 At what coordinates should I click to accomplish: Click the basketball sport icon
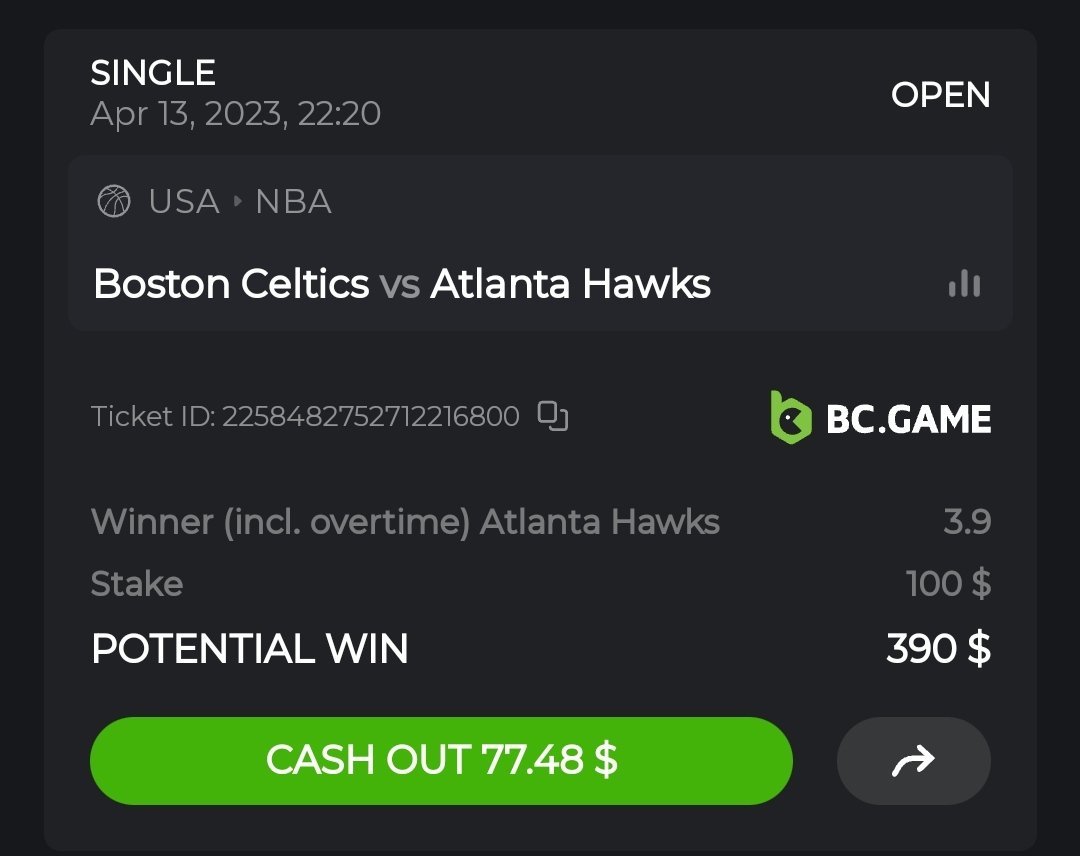(114, 202)
